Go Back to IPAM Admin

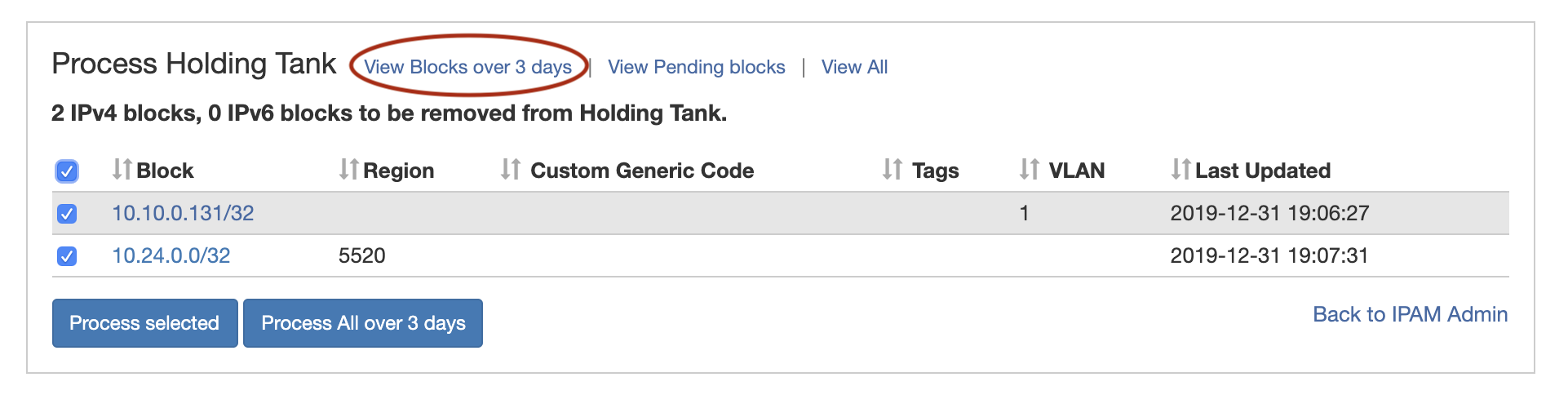(1410, 314)
